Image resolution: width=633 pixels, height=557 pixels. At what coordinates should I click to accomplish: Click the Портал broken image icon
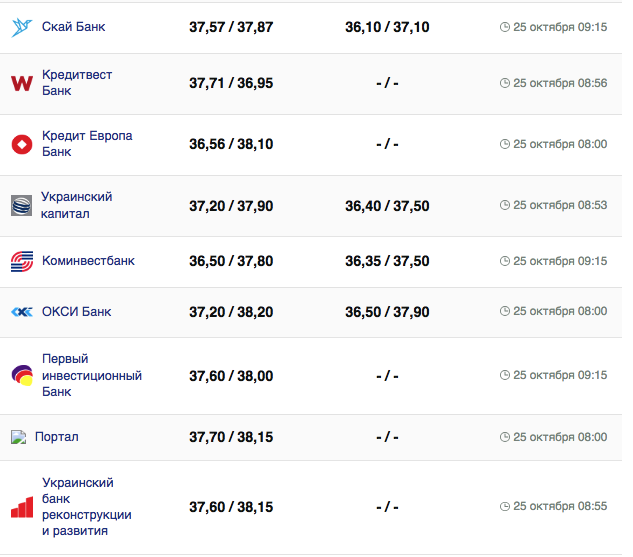coord(18,437)
